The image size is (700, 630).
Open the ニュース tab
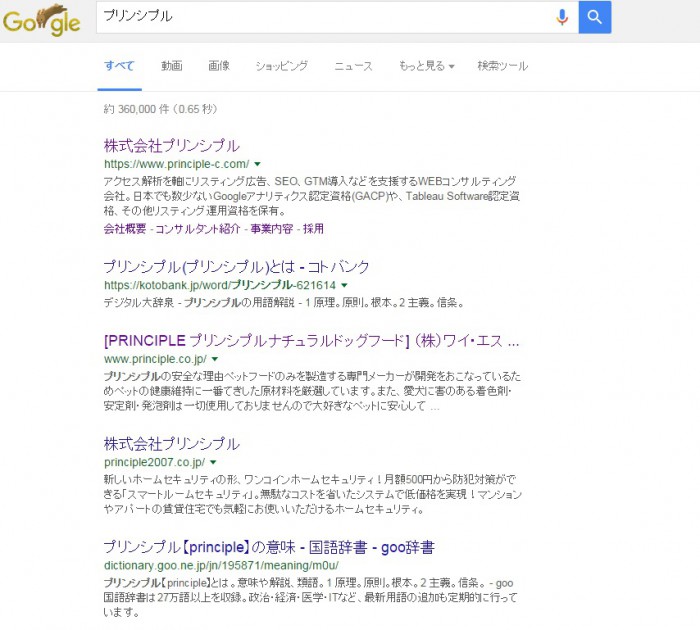point(353,66)
